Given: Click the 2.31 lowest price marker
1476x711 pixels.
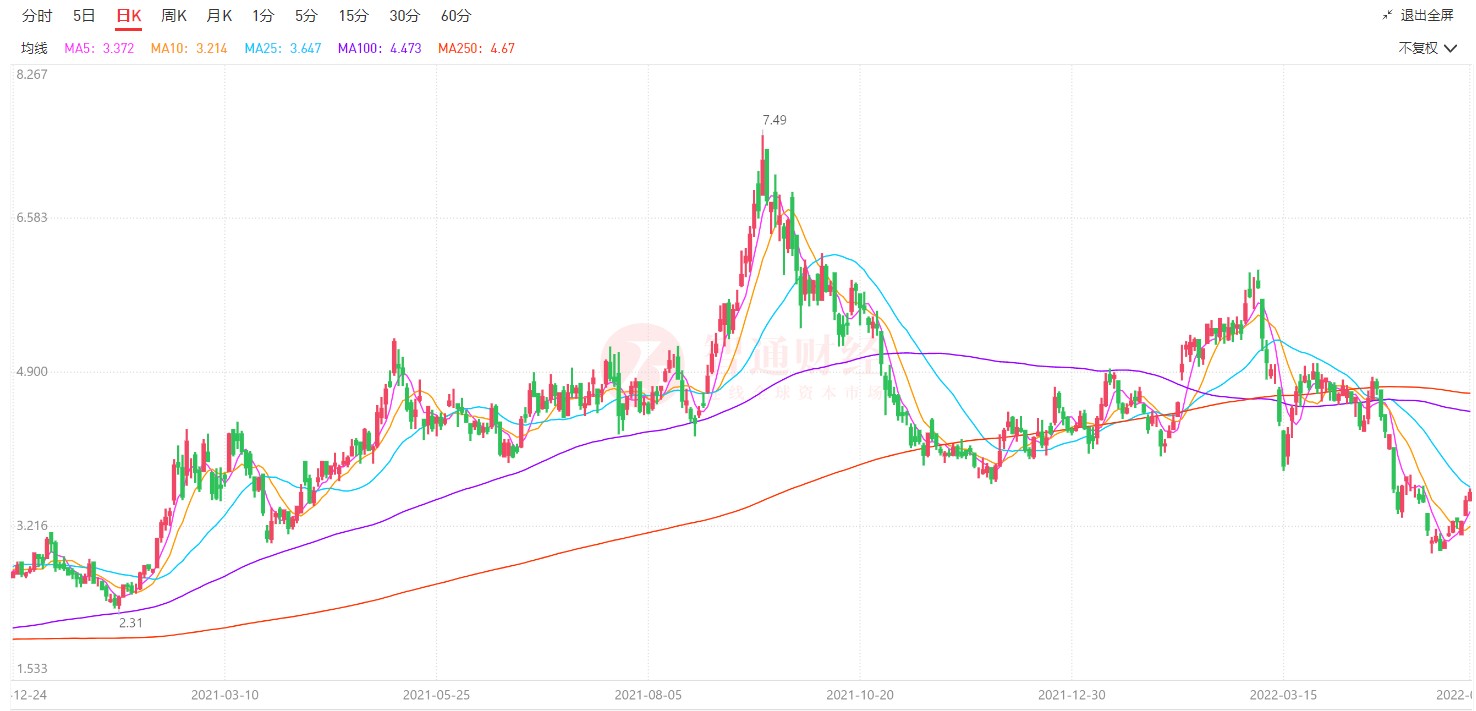Looking at the screenshot, I should (131, 622).
